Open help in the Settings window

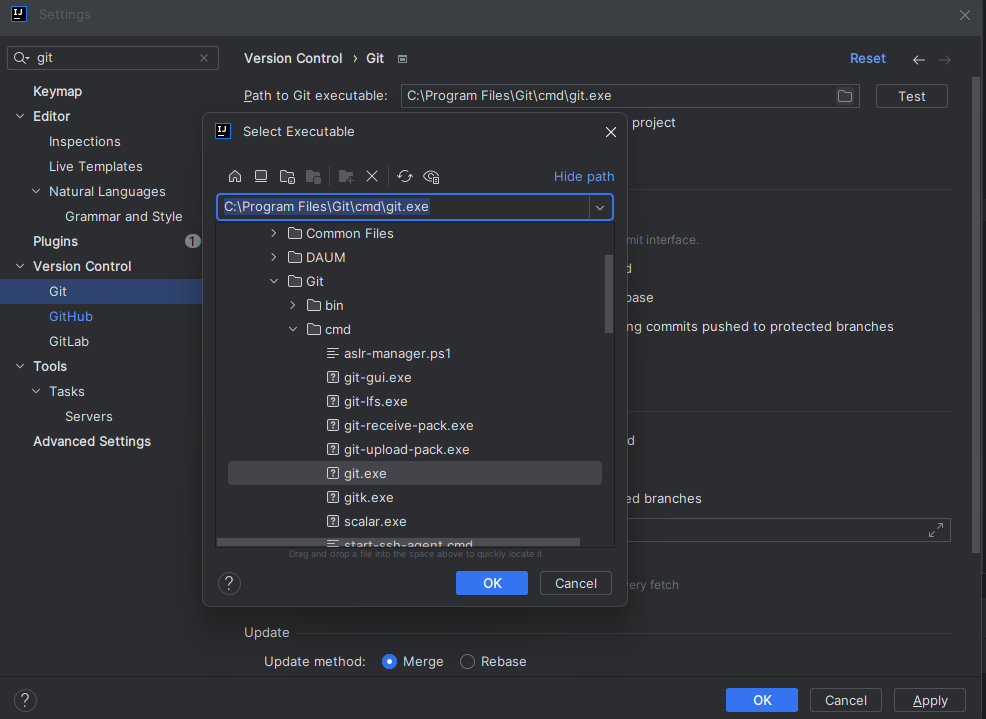25,700
